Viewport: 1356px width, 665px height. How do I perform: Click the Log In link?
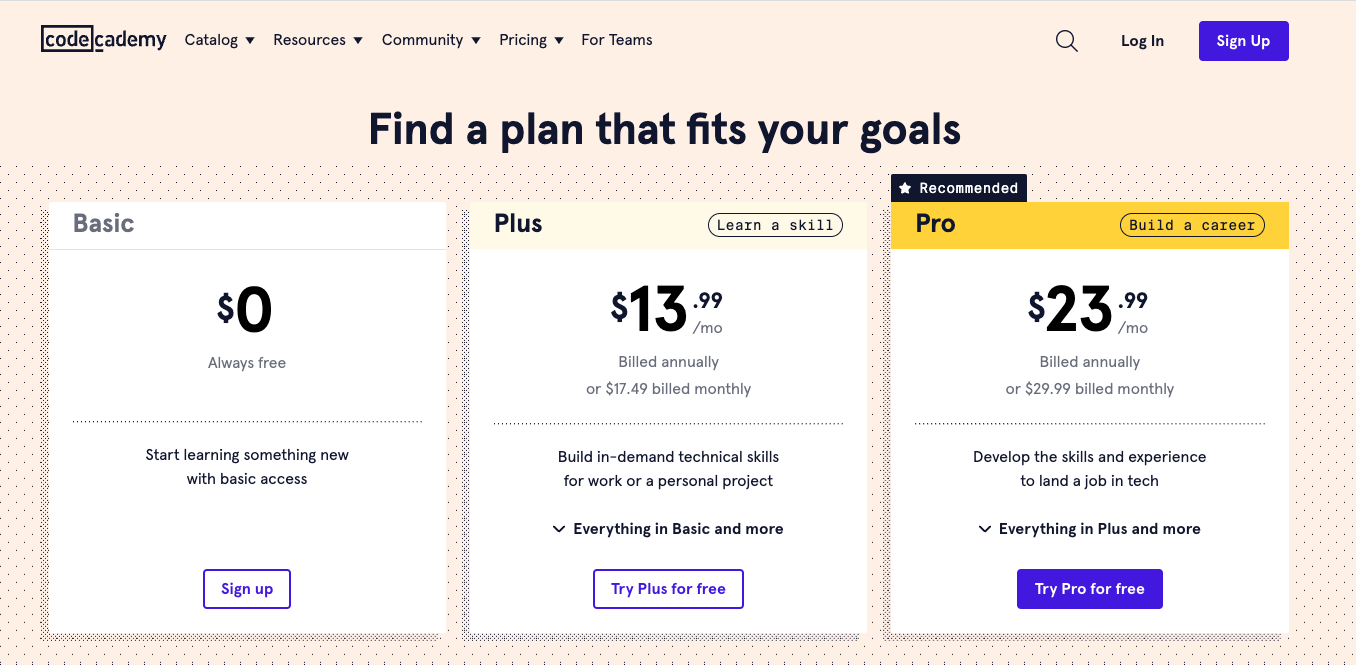click(1142, 41)
